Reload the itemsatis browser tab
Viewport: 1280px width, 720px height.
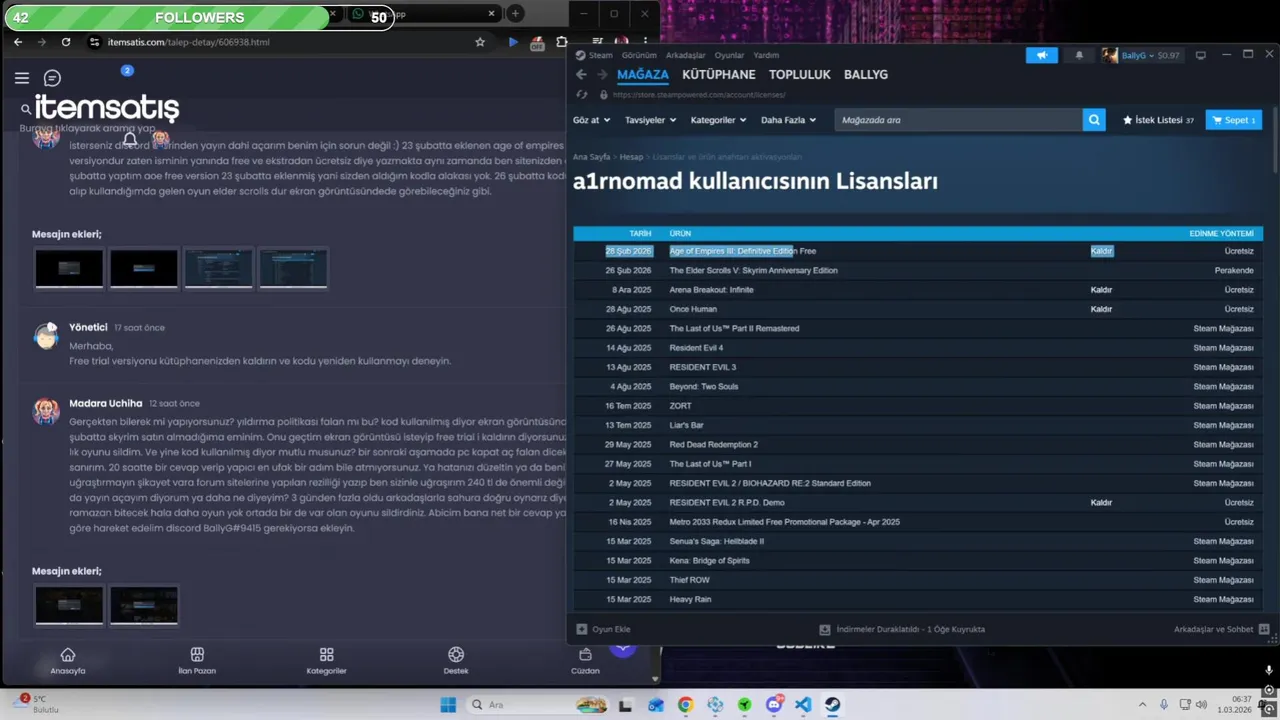[x=66, y=42]
